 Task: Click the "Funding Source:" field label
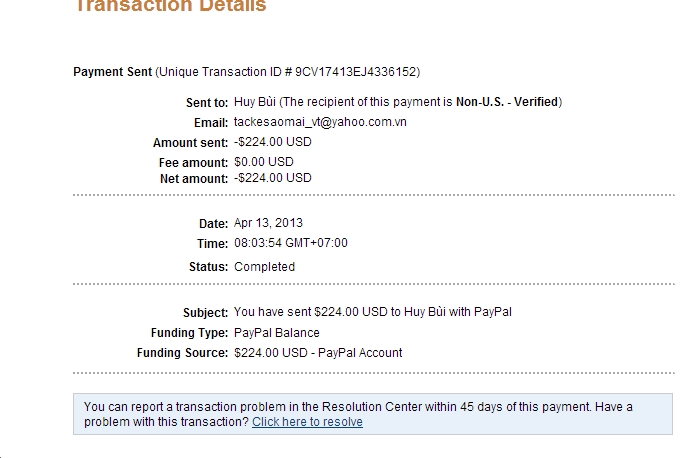(x=182, y=353)
